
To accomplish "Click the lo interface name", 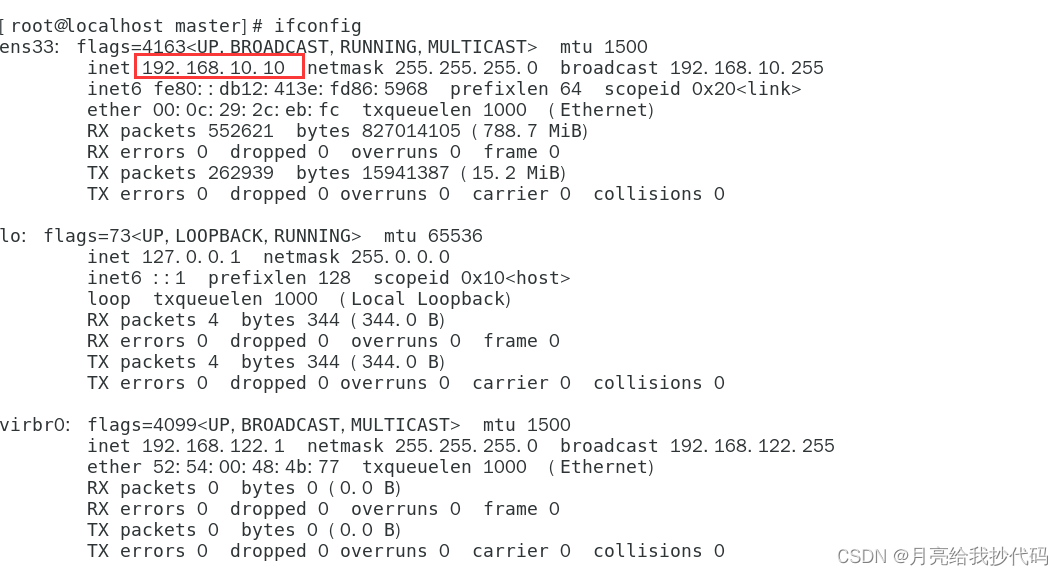I will click(10, 236).
